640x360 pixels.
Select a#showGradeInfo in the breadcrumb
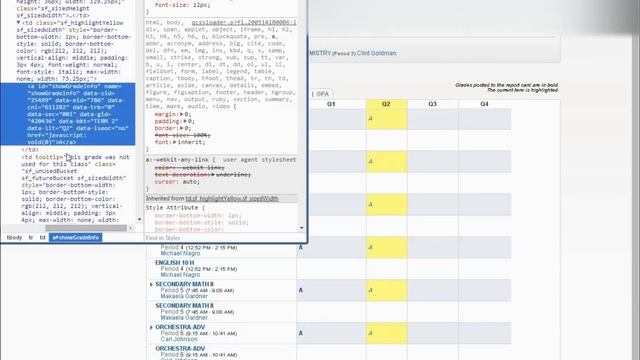[76, 238]
